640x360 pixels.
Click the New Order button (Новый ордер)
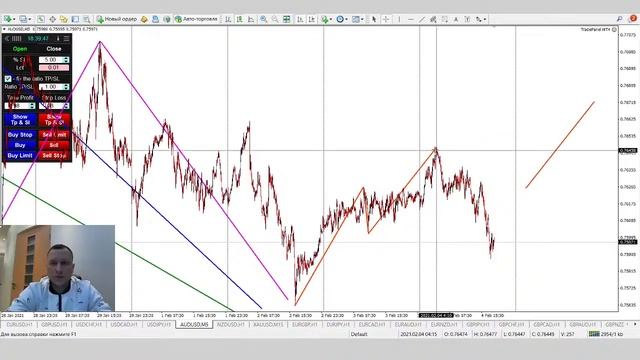(x=117, y=19)
